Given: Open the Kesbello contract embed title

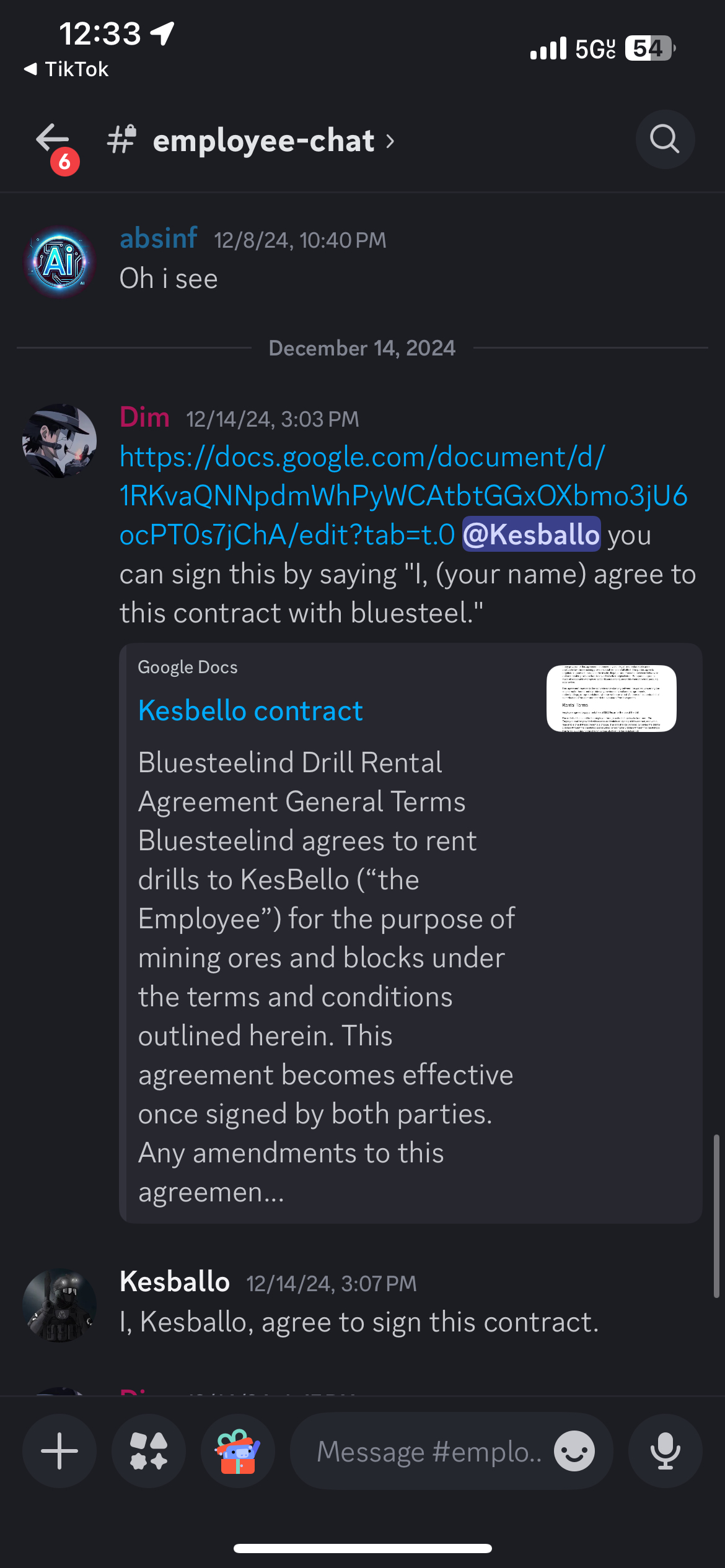Looking at the screenshot, I should pos(250,710).
